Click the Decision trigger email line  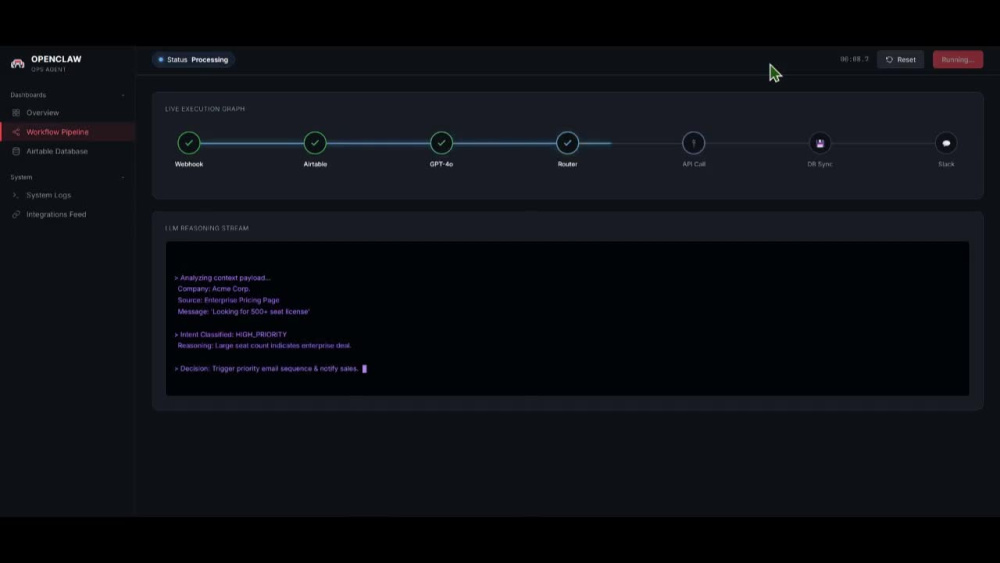pos(266,369)
